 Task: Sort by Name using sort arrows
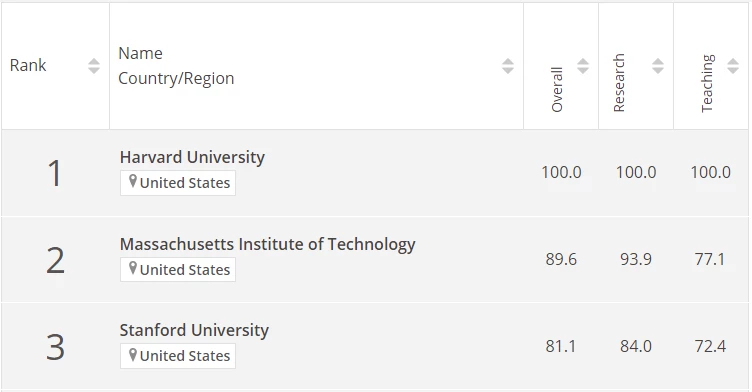(508, 66)
